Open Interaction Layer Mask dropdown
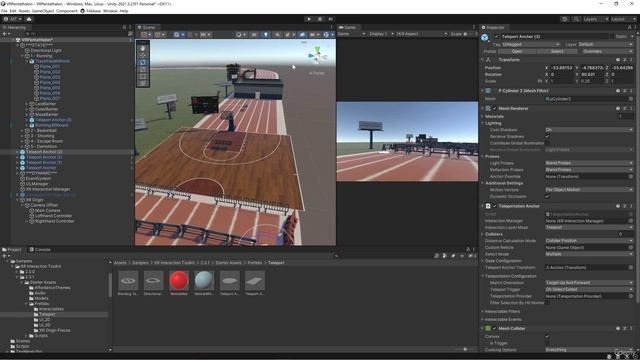 [589, 227]
